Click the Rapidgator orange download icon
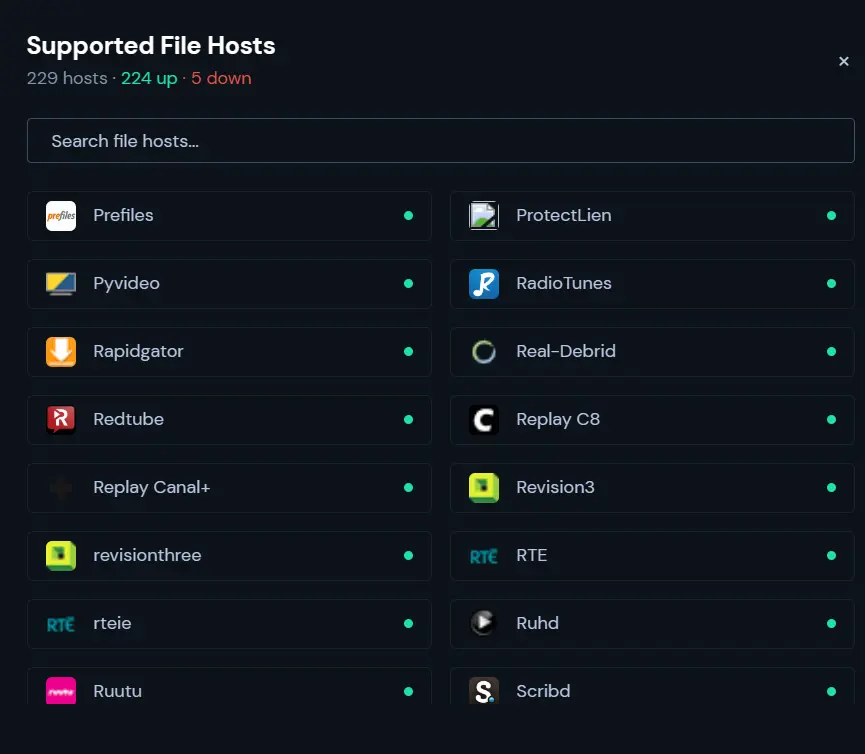 pyautogui.click(x=61, y=351)
